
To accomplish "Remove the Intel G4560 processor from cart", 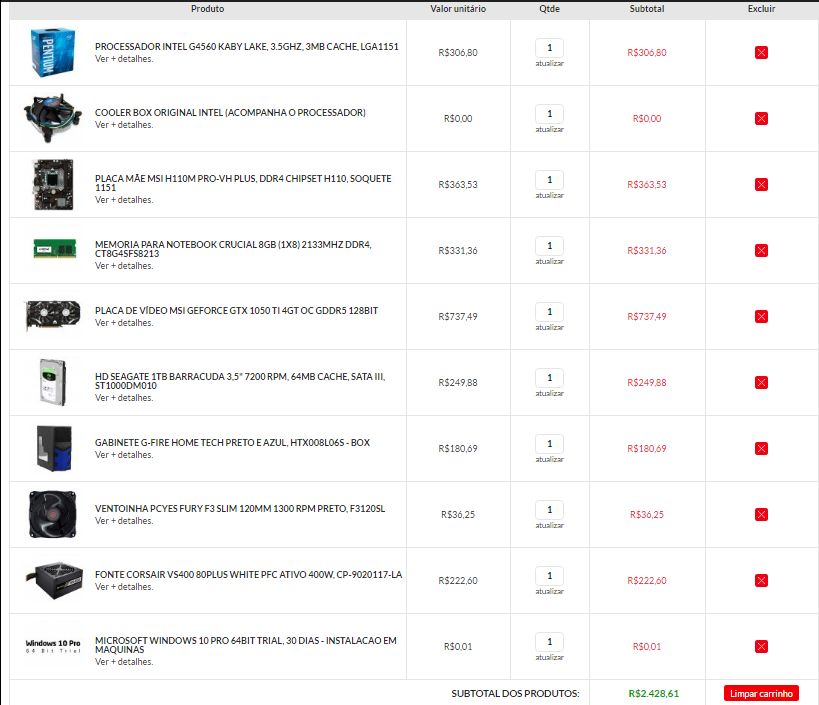I will click(761, 52).
